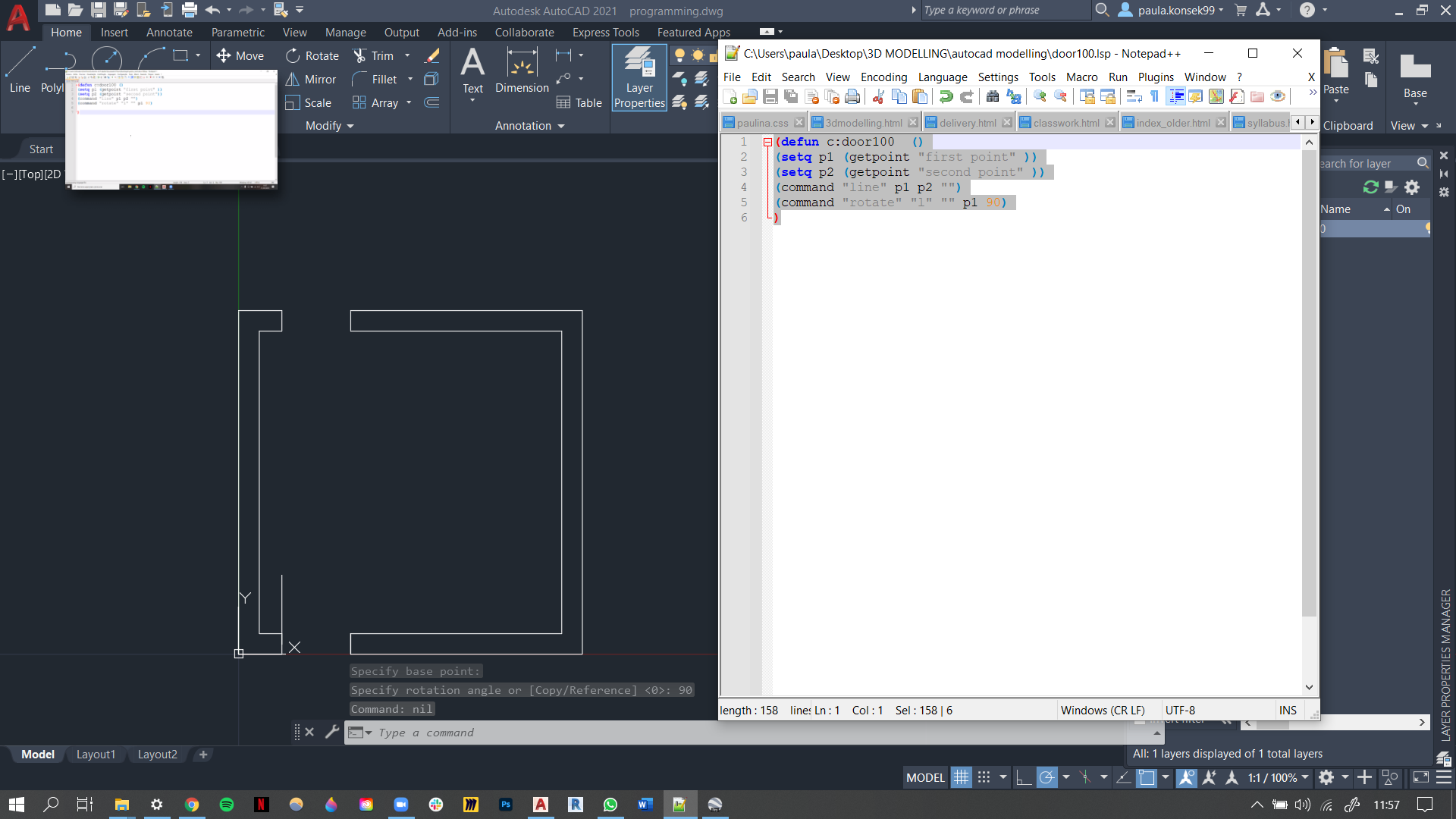Open Spotify from Windows taskbar

[x=227, y=805]
